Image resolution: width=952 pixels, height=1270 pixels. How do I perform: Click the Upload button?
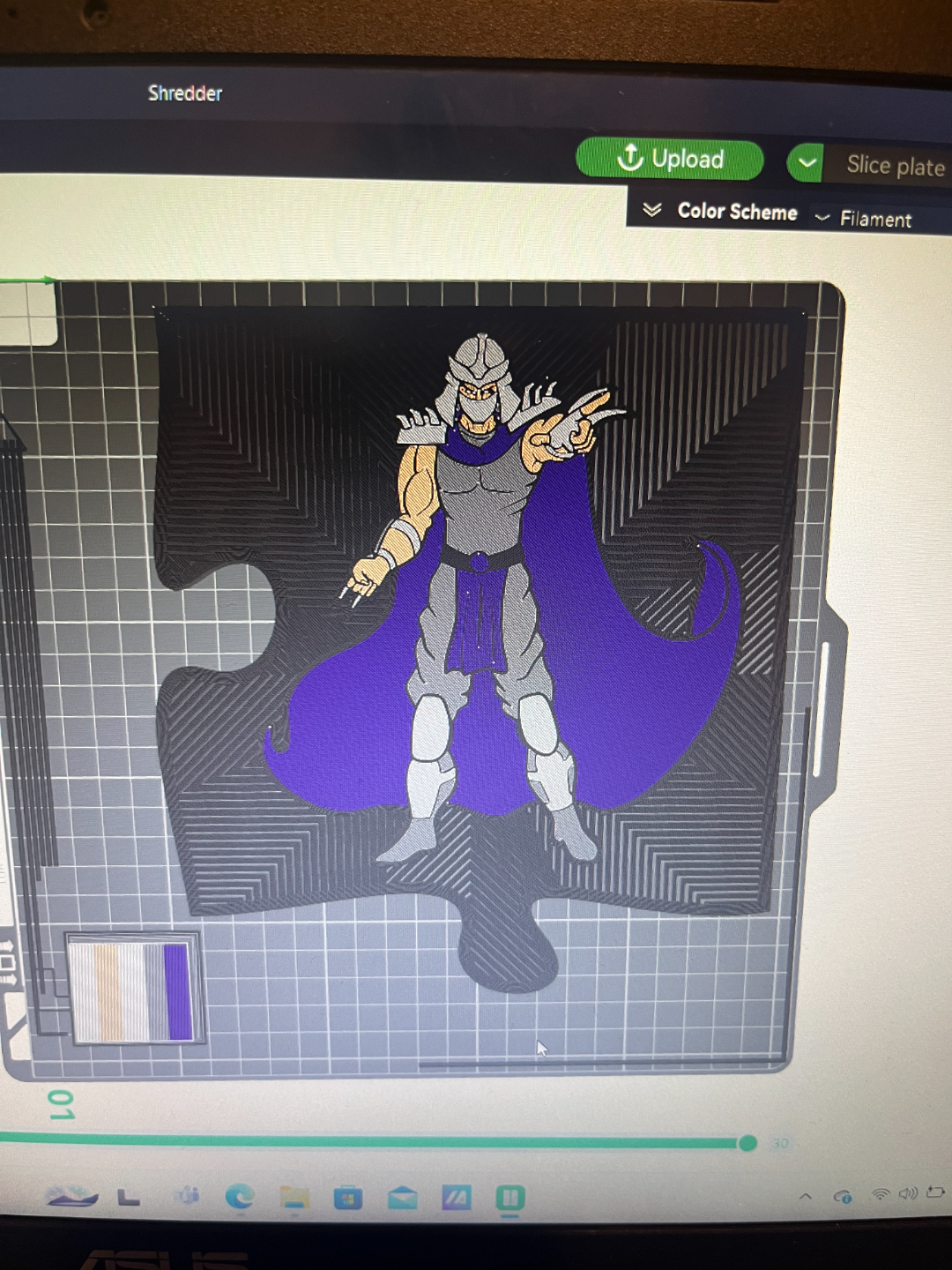[x=670, y=159]
